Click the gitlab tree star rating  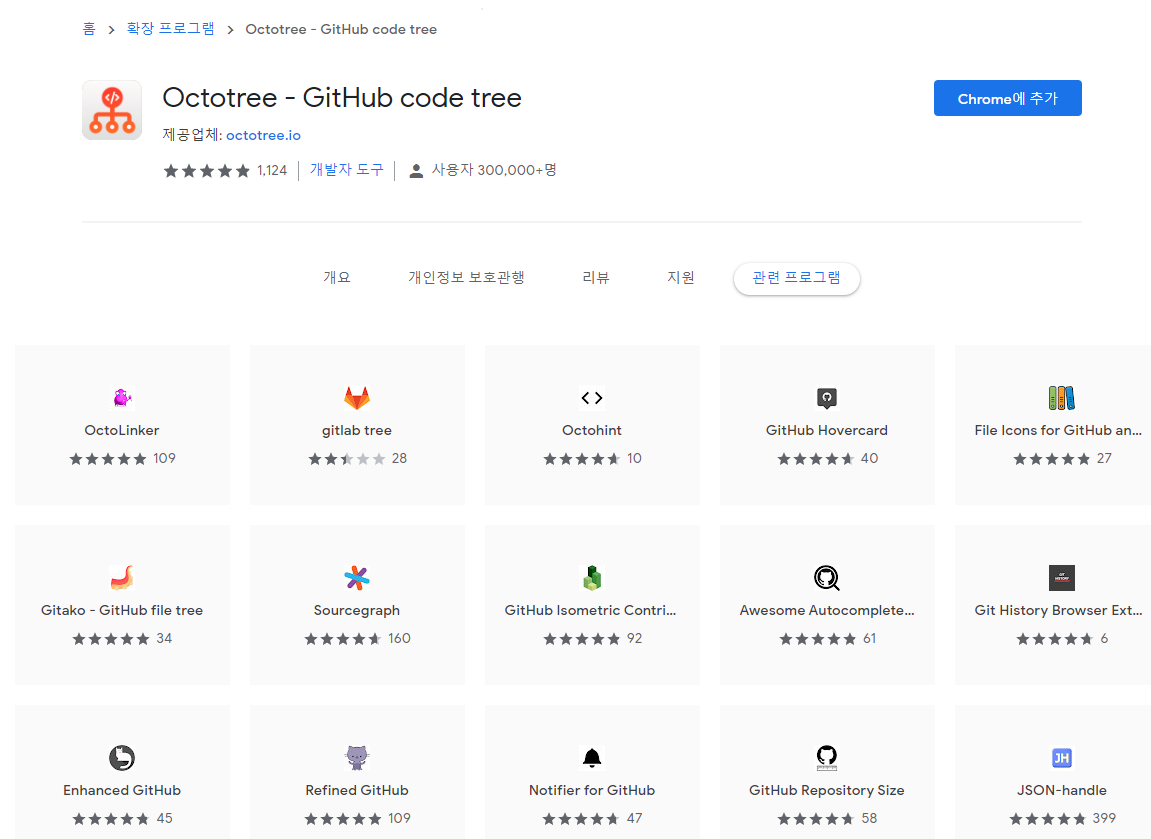click(346, 459)
